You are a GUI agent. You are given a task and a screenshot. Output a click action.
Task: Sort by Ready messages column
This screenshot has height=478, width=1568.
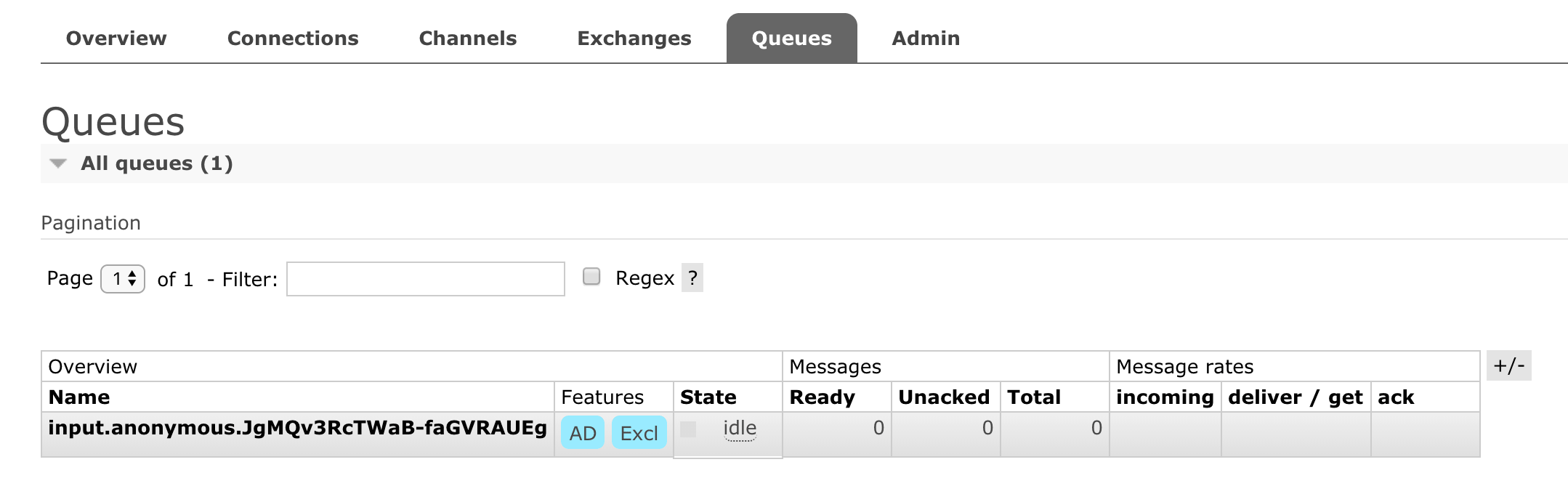tap(822, 397)
